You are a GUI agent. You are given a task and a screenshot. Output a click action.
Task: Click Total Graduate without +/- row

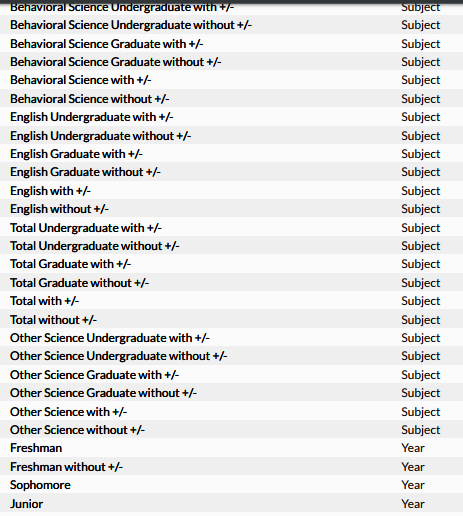tap(231, 283)
